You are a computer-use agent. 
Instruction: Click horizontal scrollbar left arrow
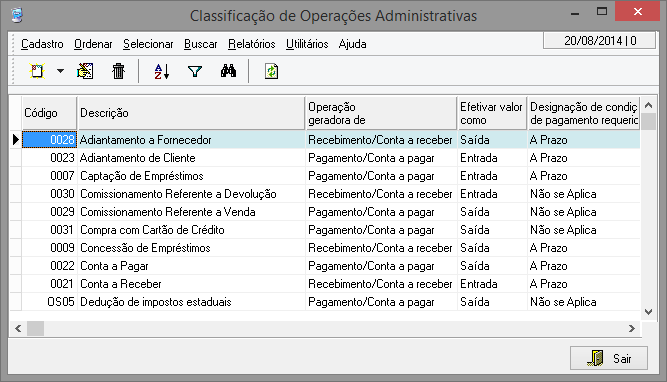[18, 328]
